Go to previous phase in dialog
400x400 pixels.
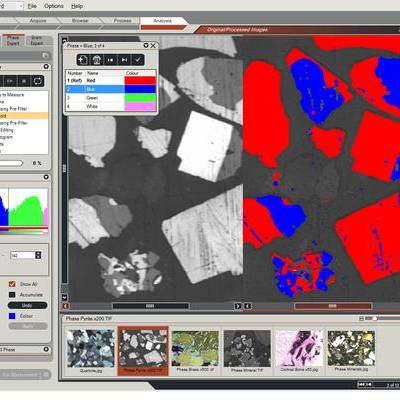click(x=110, y=60)
